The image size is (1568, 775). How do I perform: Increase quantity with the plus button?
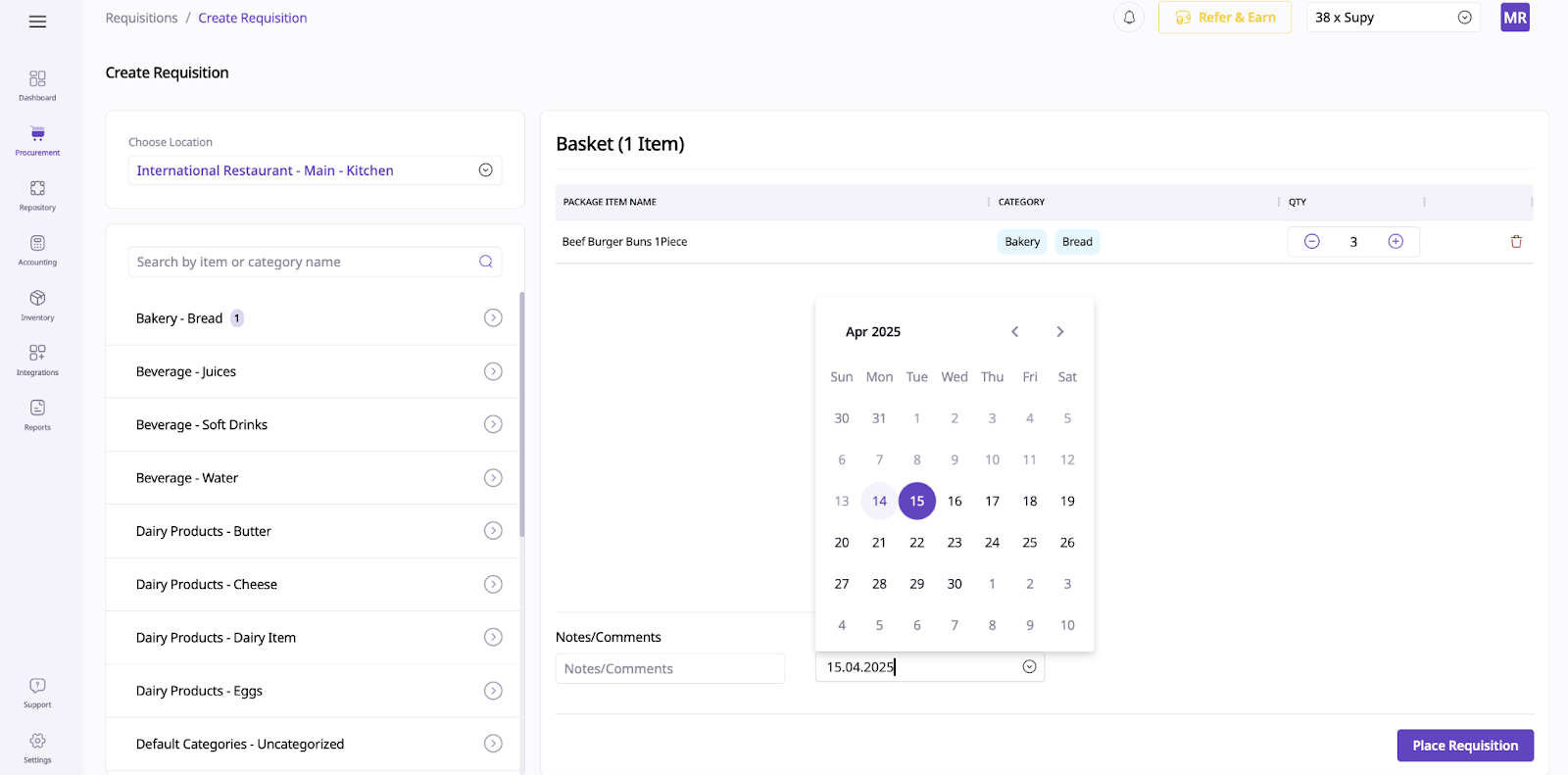1396,242
